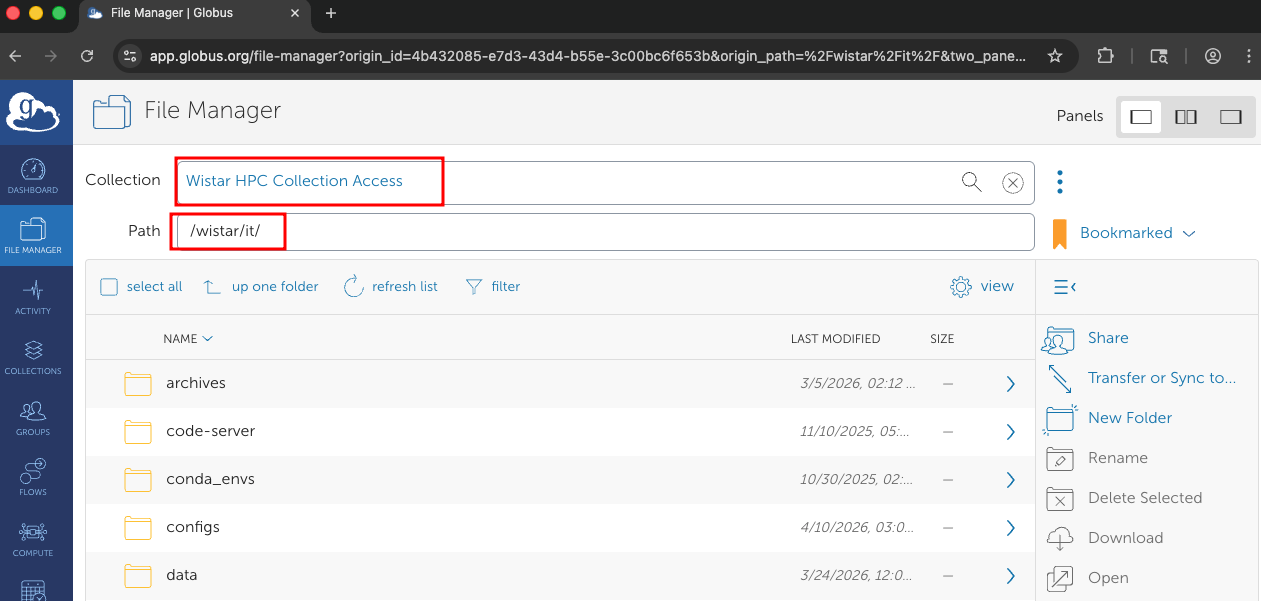The height and width of the screenshot is (601, 1261).
Task: Open collection options three-dot menu
Action: coord(1060,182)
